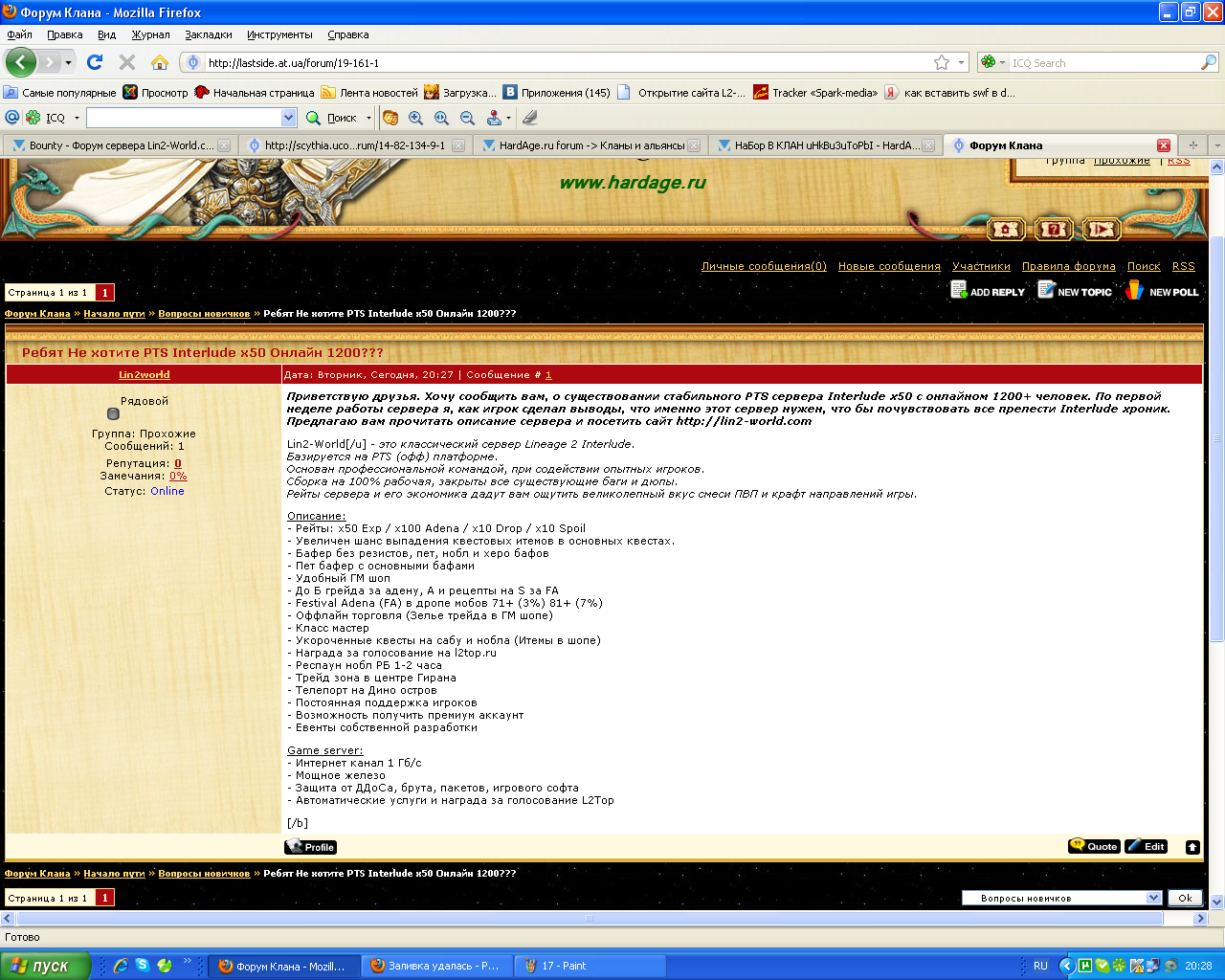The image size is (1225, 980).
Task: Switch to the HardAge.ru forum tab
Action: point(589,145)
